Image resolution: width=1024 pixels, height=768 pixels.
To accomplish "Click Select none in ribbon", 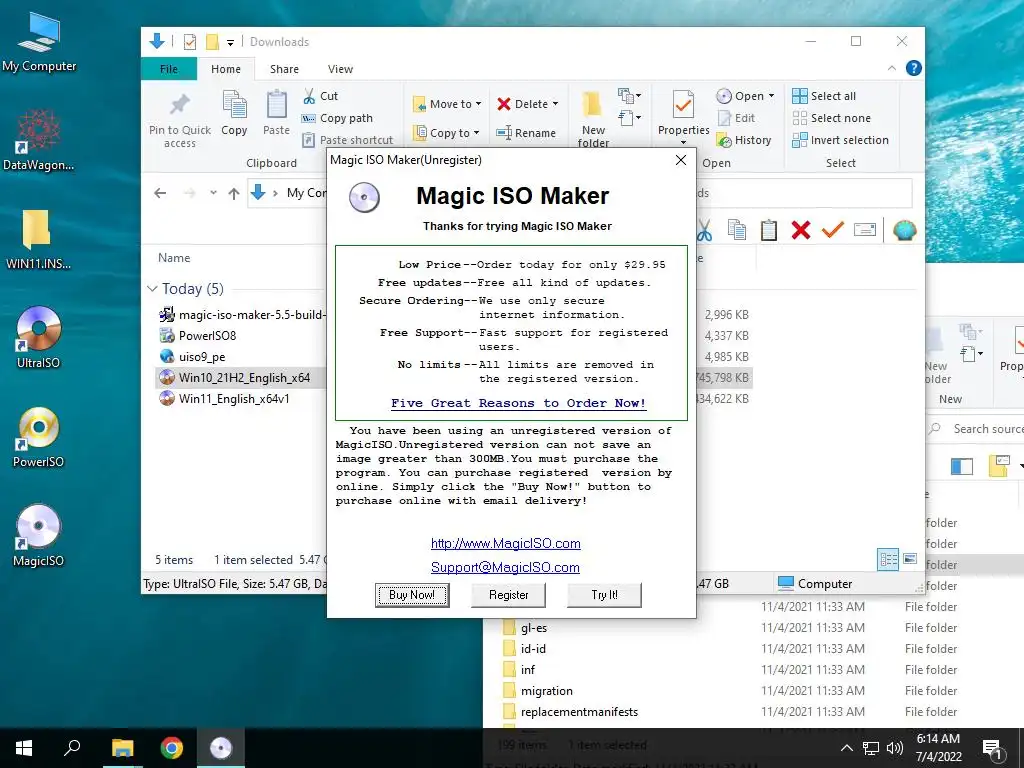I will [x=831, y=118].
